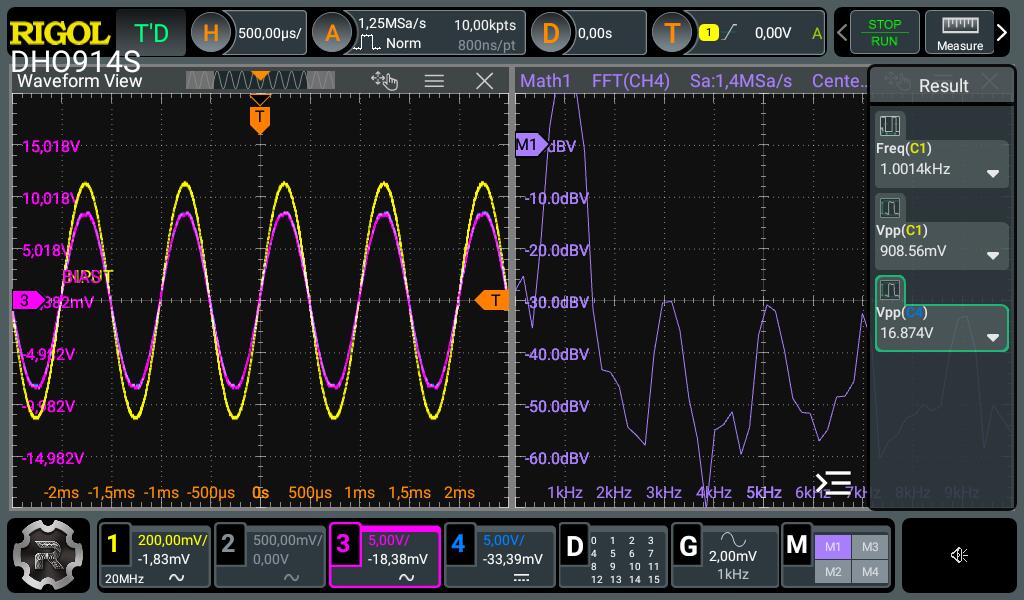
Task: Click the 10,00kpts memory depth text
Action: tap(485, 25)
